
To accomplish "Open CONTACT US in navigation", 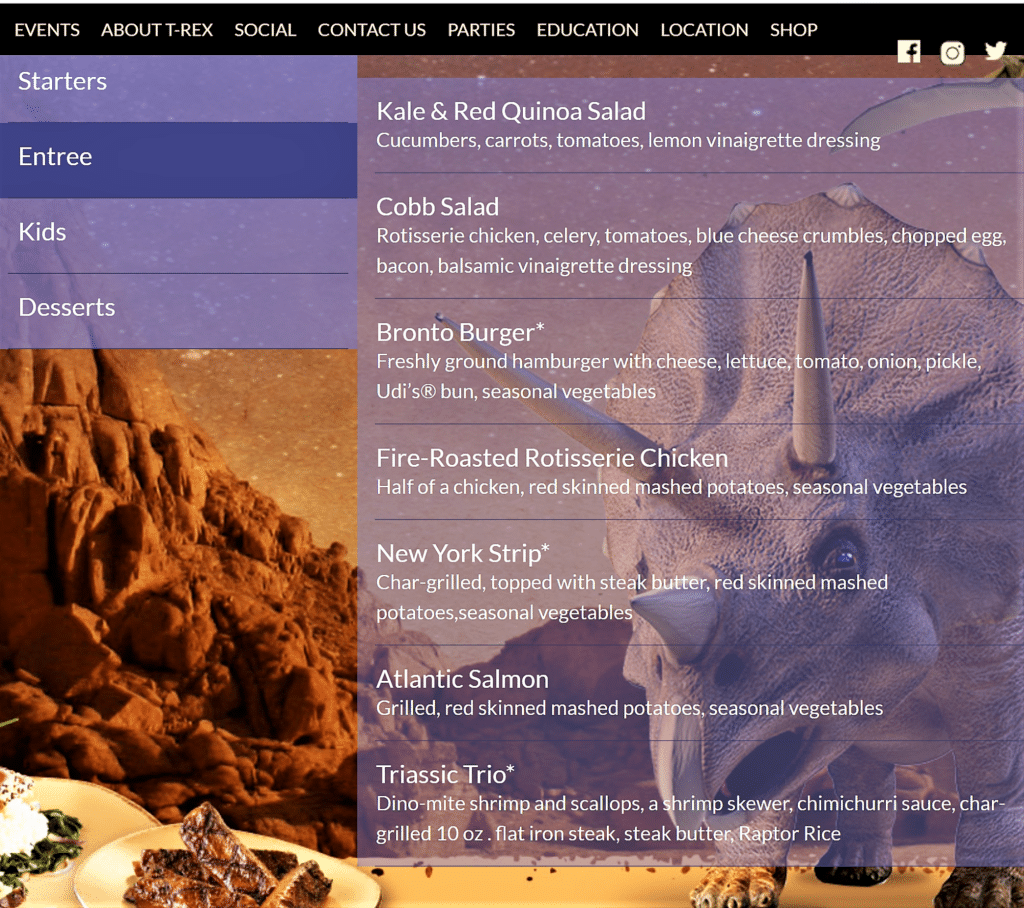I will [x=372, y=30].
